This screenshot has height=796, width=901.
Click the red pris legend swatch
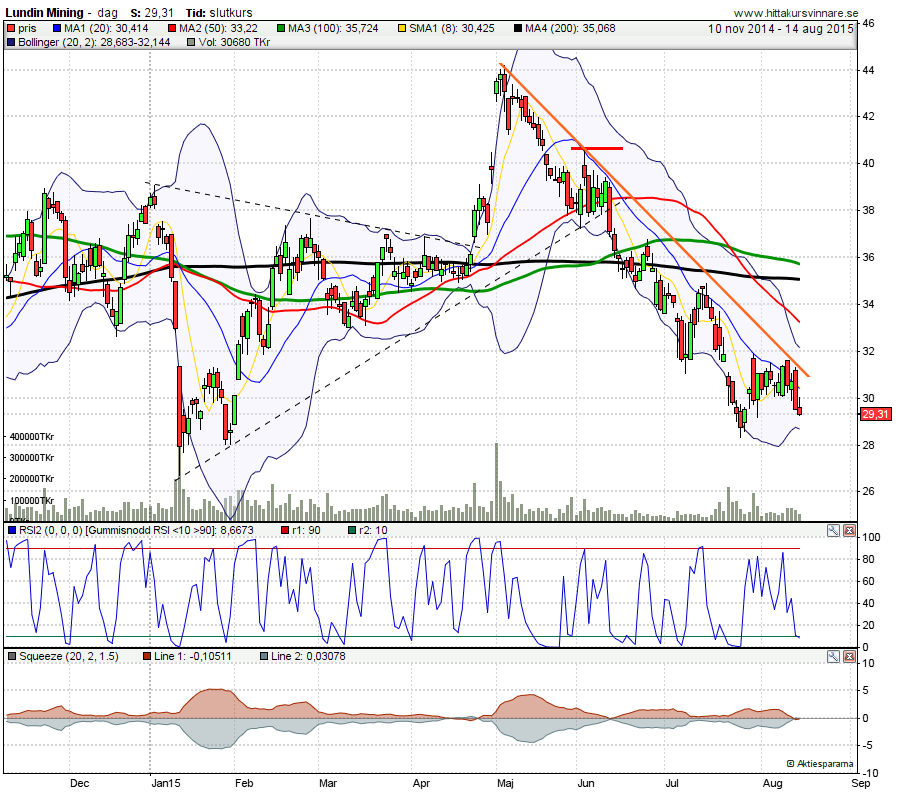(x=11, y=28)
